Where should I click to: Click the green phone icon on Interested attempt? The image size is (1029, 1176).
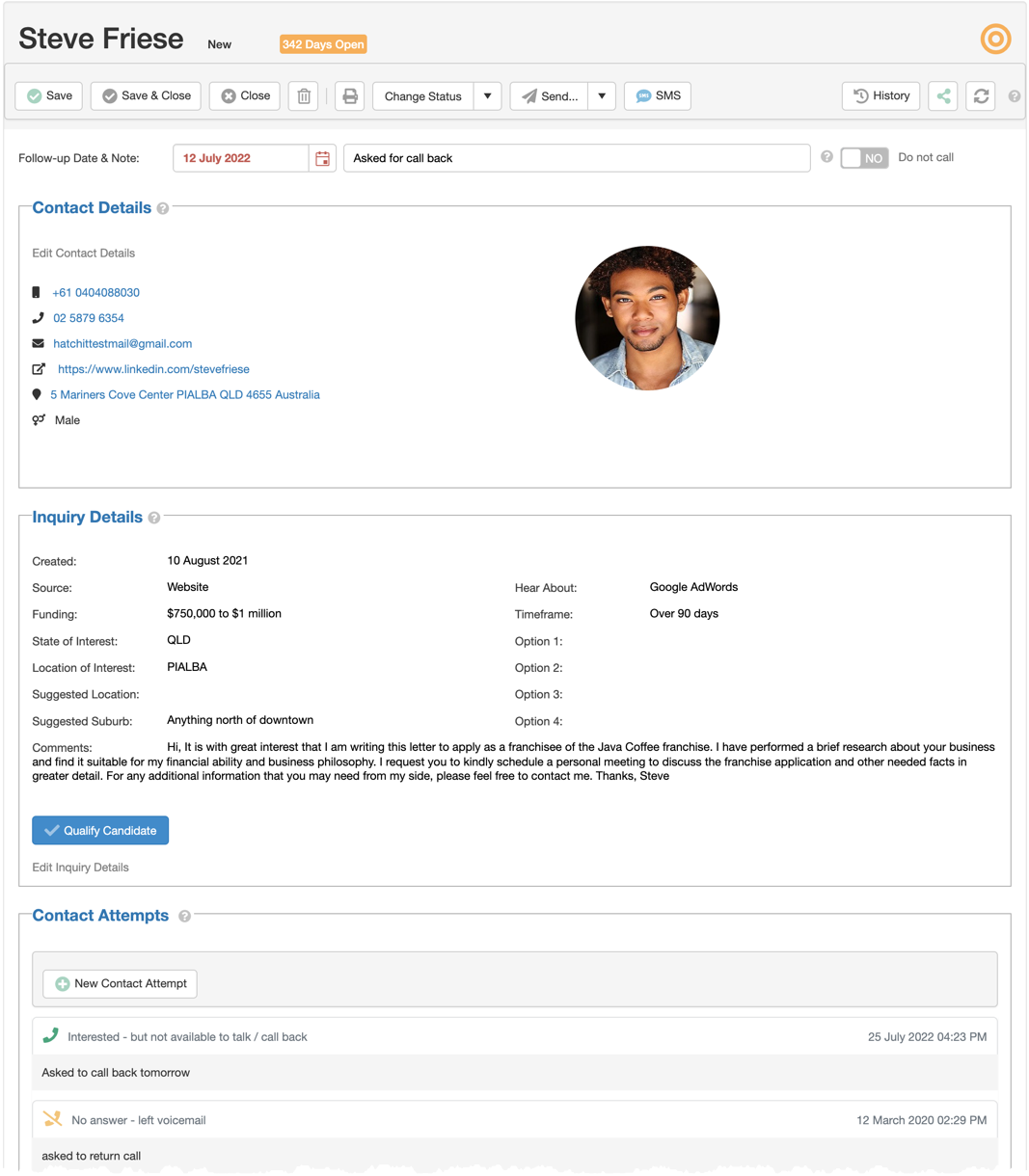51,1035
